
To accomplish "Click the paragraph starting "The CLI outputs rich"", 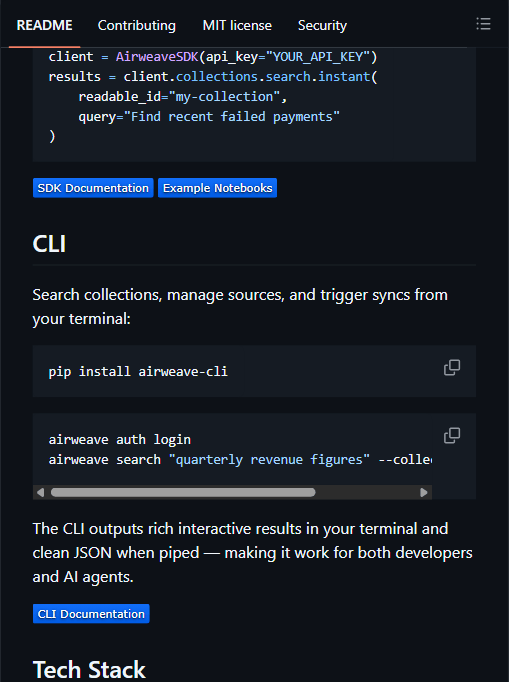I will (x=253, y=552).
